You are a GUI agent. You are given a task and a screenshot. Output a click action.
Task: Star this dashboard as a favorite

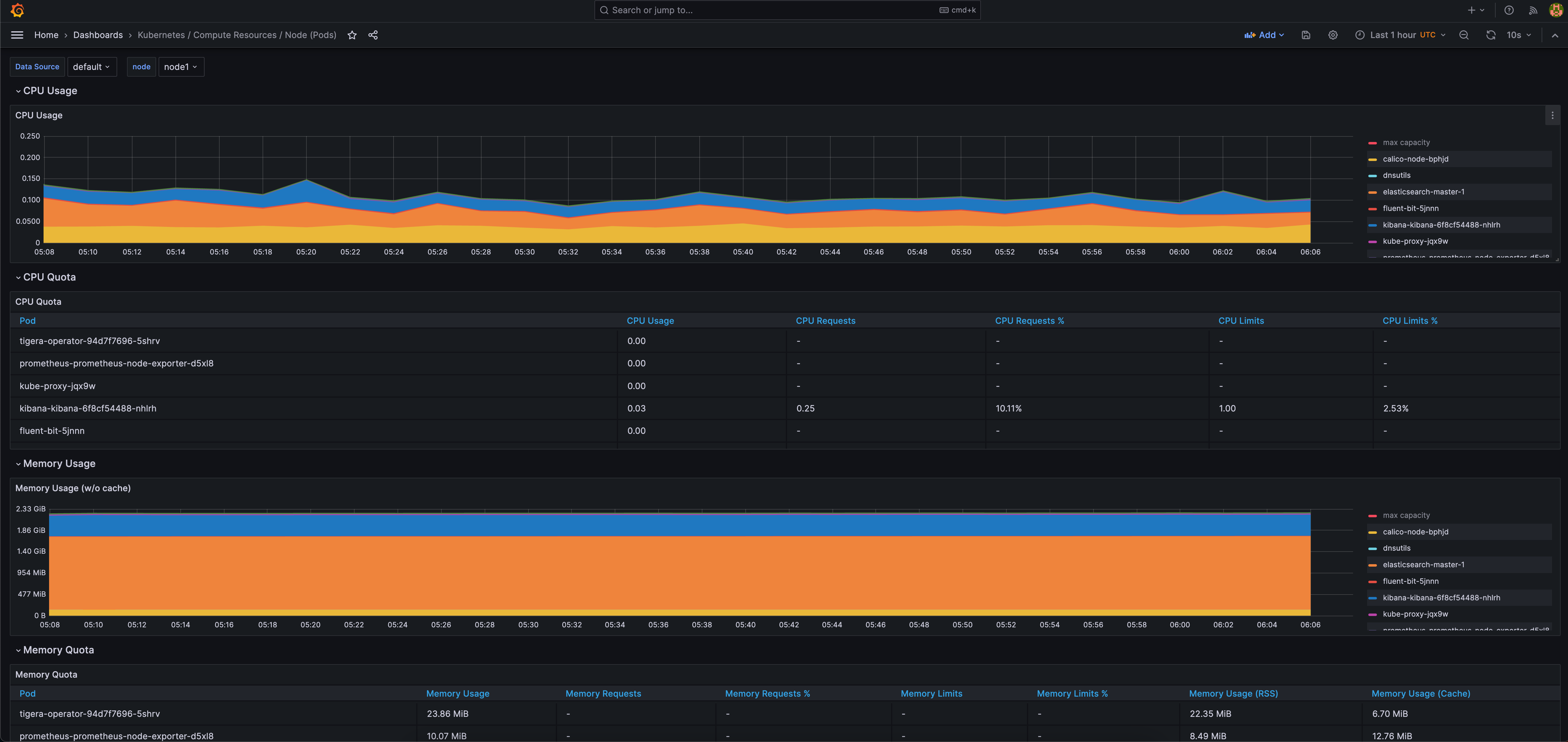tap(352, 35)
